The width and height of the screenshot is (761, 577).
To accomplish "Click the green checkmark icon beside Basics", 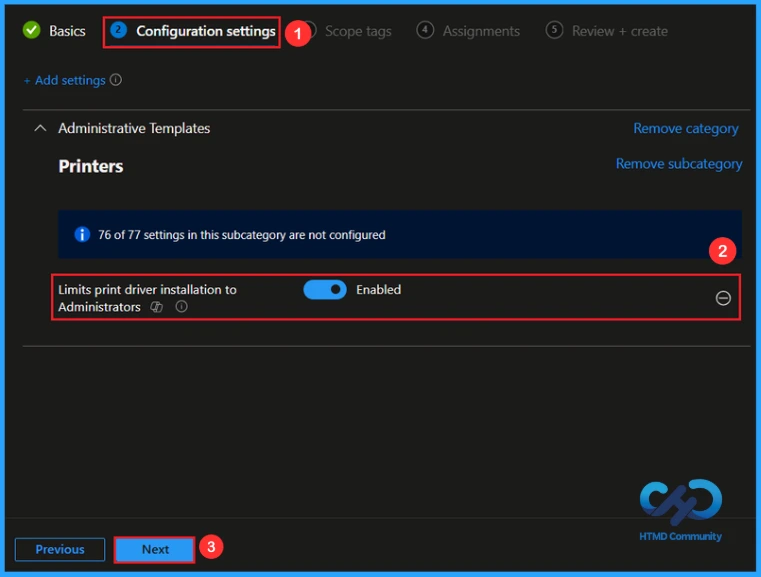I will (32, 31).
